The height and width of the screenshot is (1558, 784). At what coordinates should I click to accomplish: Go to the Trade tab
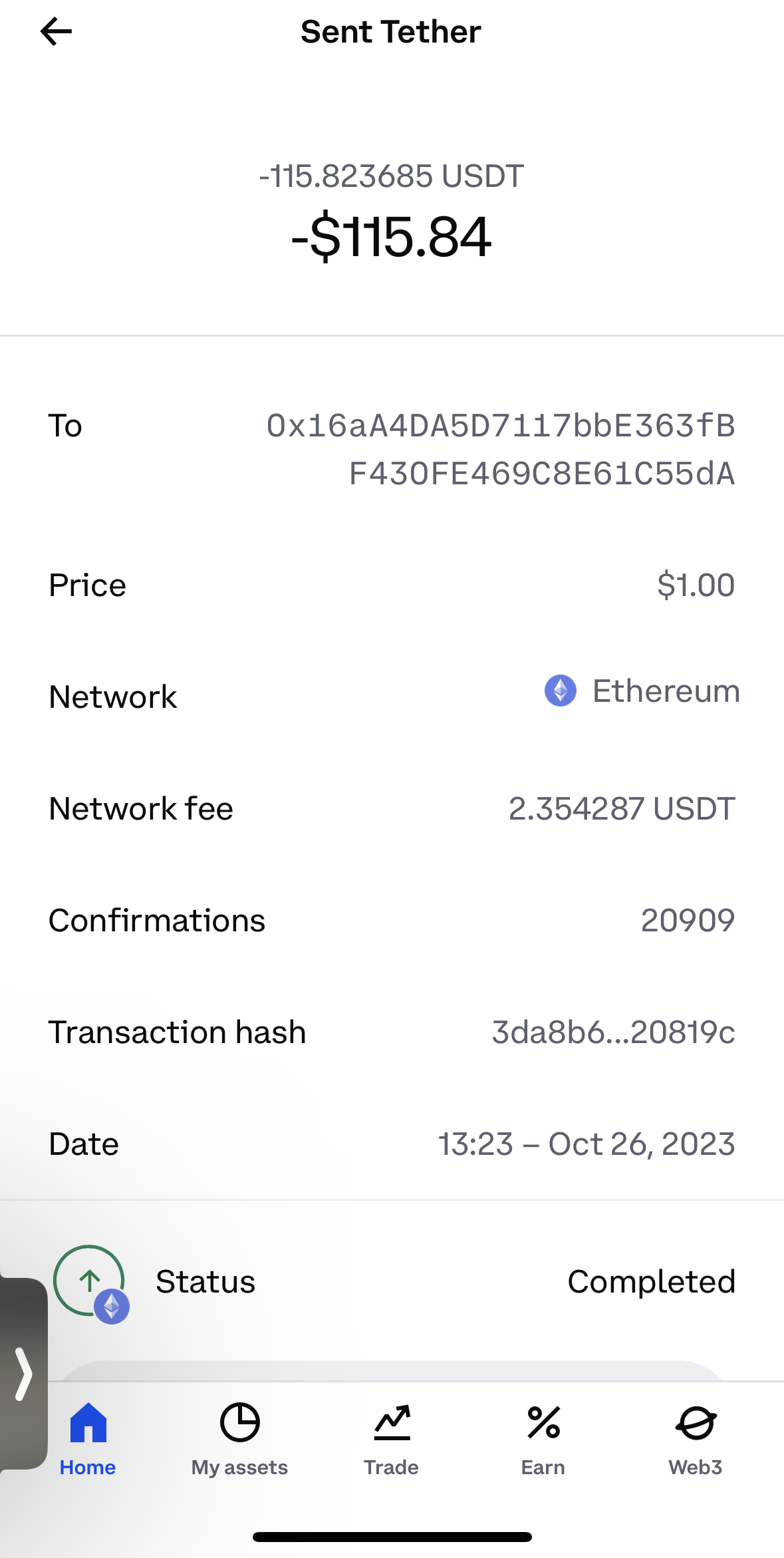[392, 1437]
